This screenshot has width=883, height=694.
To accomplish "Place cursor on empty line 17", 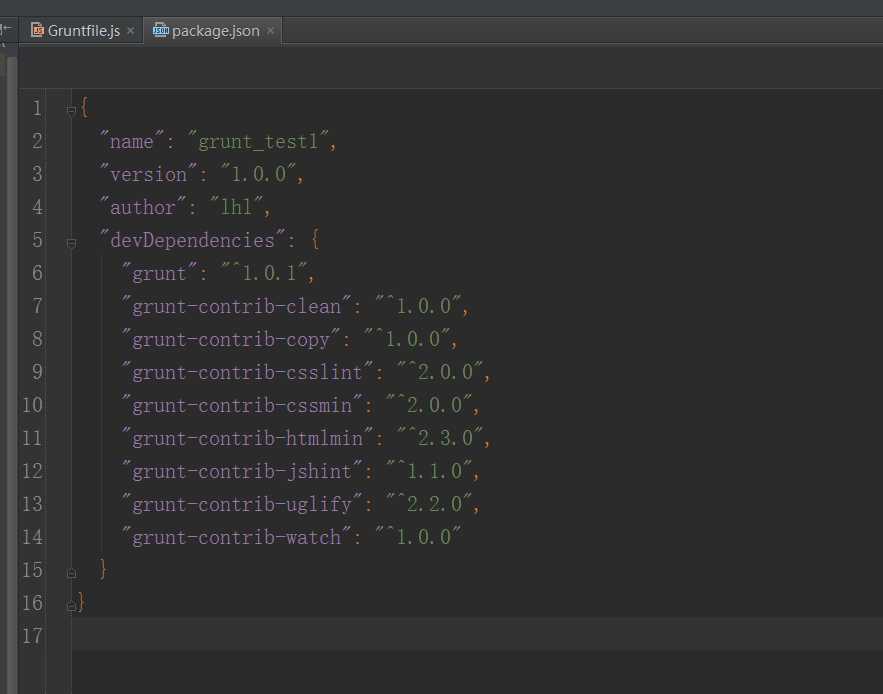I will tap(477, 634).
